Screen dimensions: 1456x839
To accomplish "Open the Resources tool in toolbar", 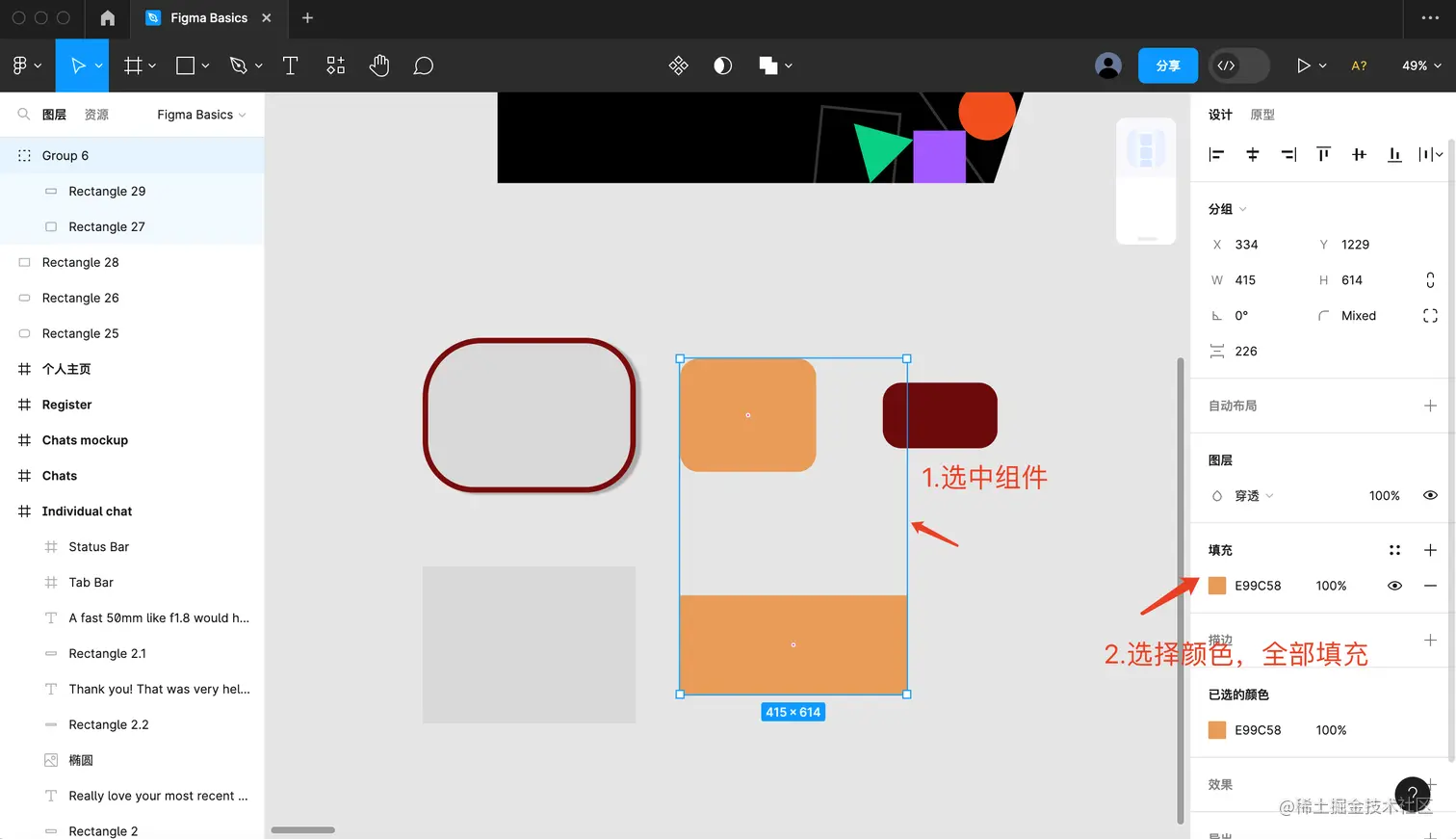I will 335,66.
